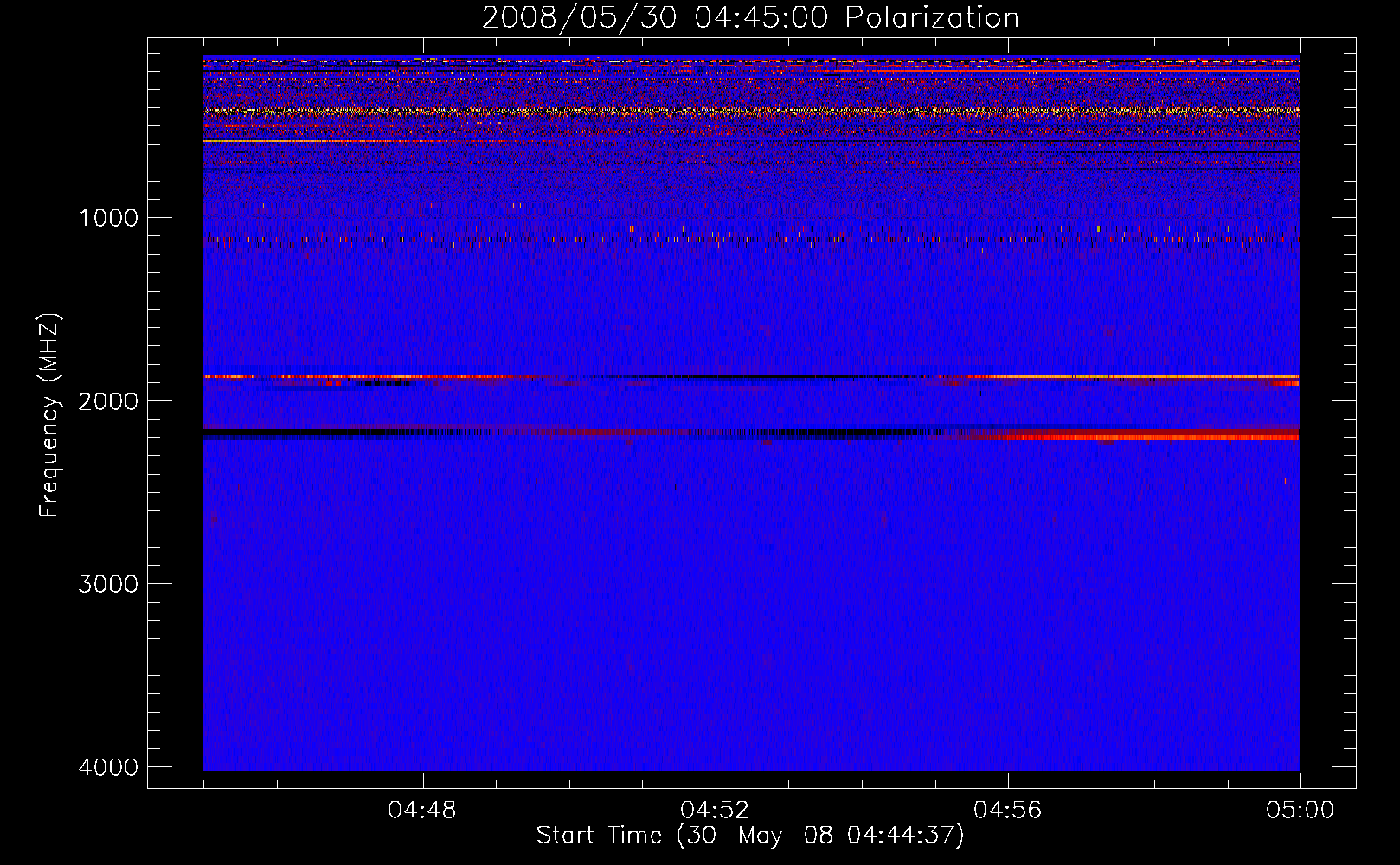Click the 04:48 time tick label
This screenshot has width=1400, height=865.
[x=422, y=811]
